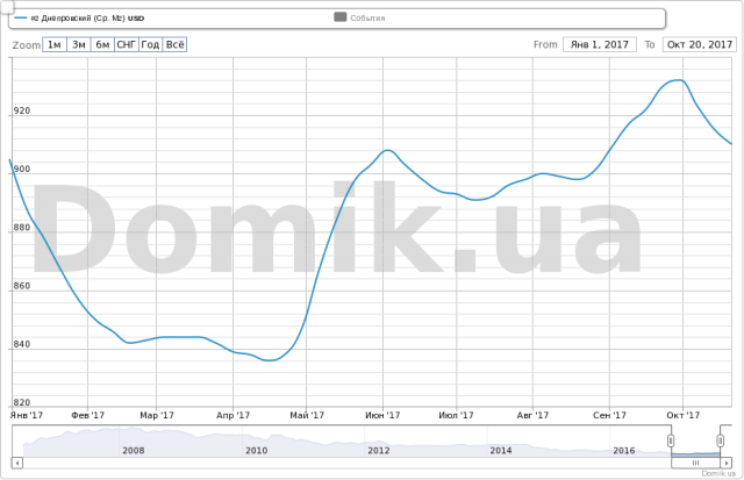744x480 pixels.
Task: Click the navigator scrollbar left arrow
Action: (x=17, y=462)
